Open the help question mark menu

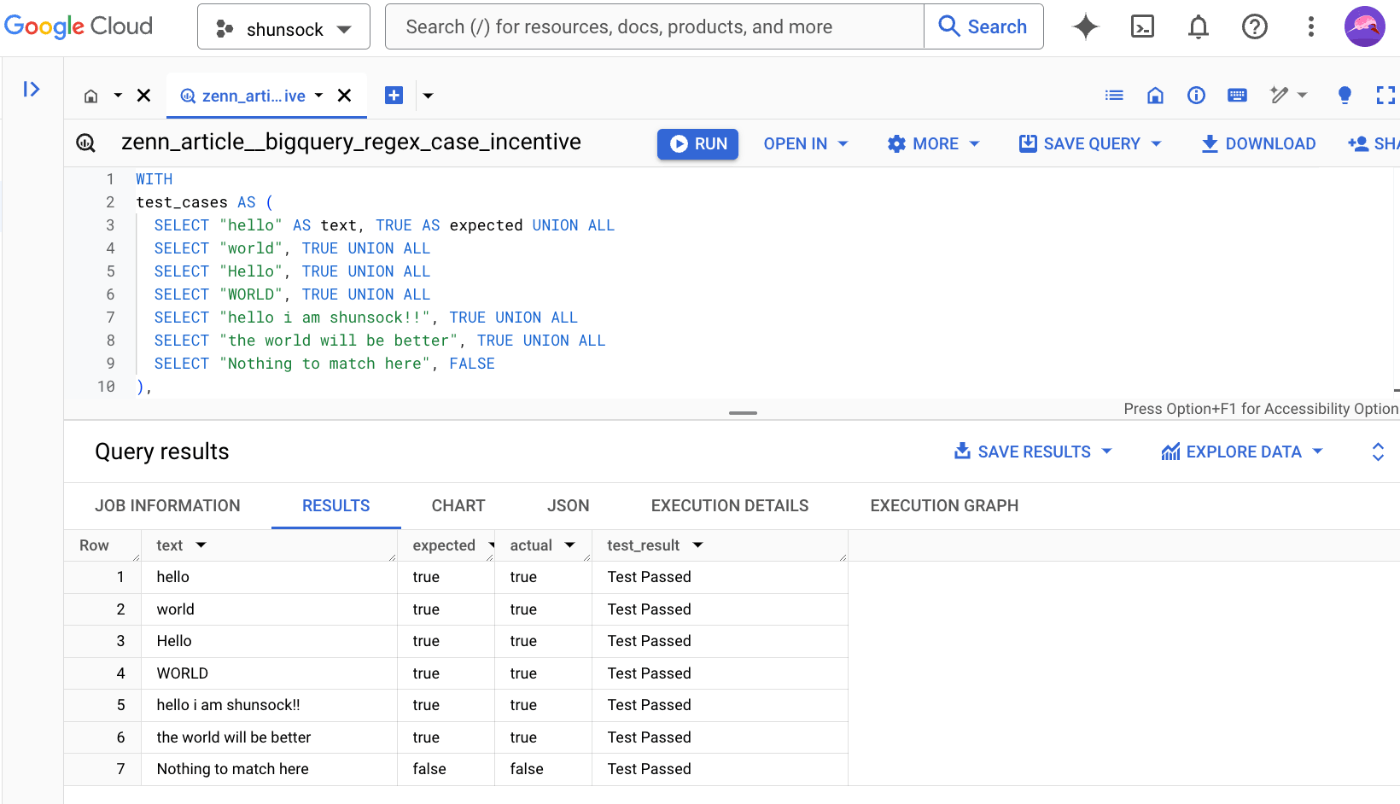(x=1254, y=27)
